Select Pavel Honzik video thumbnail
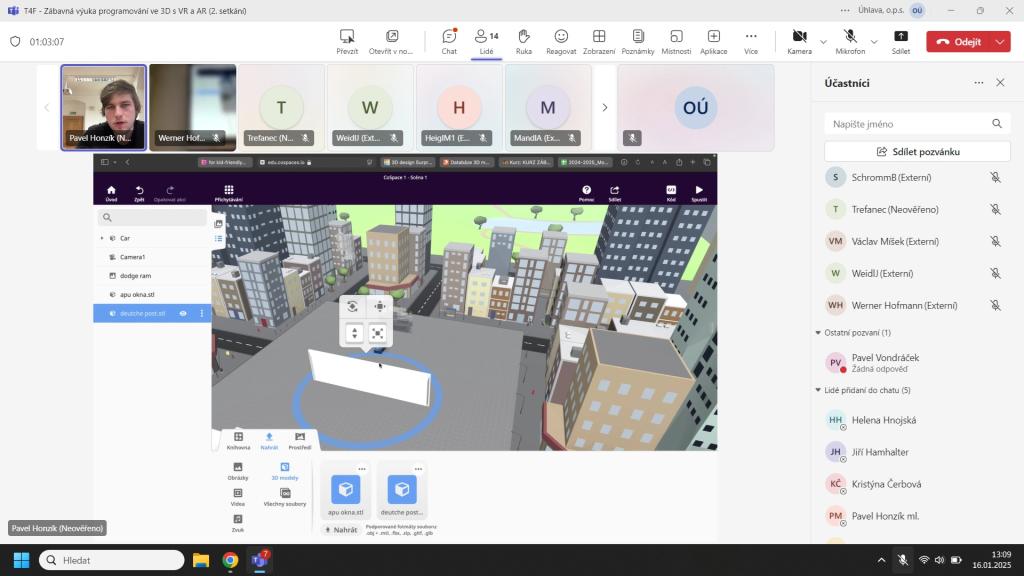Viewport: 1024px width, 576px height. tap(104, 107)
